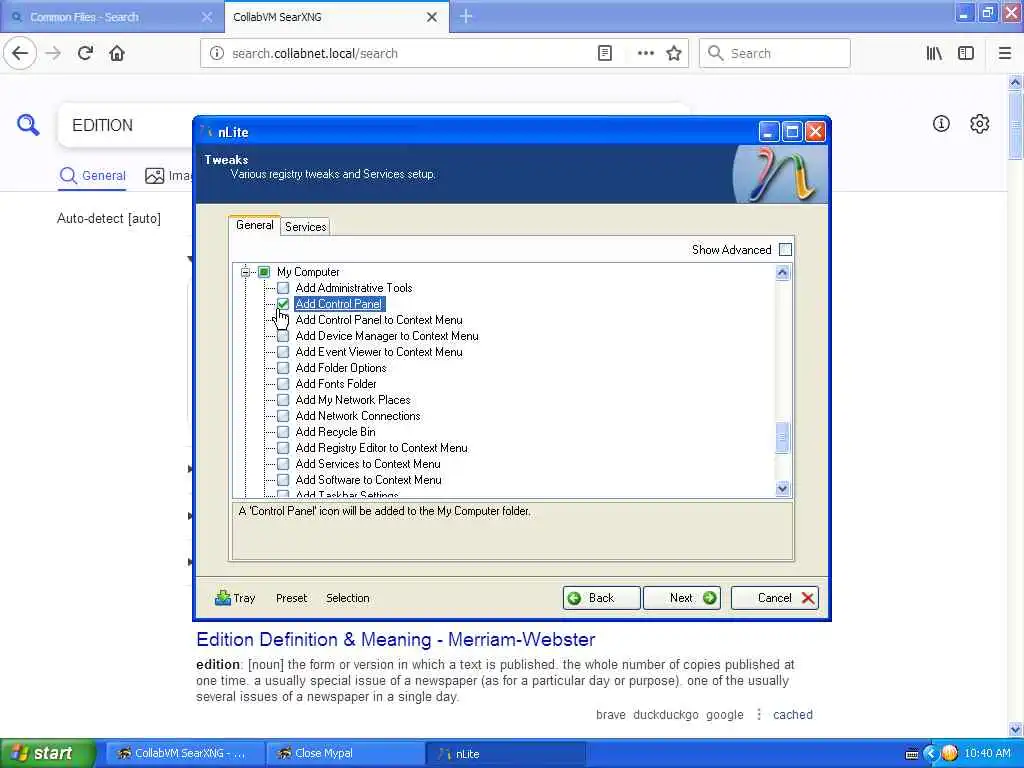The width and height of the screenshot is (1024, 768).
Task: Reload the page with refresh icon
Action: pos(85,53)
